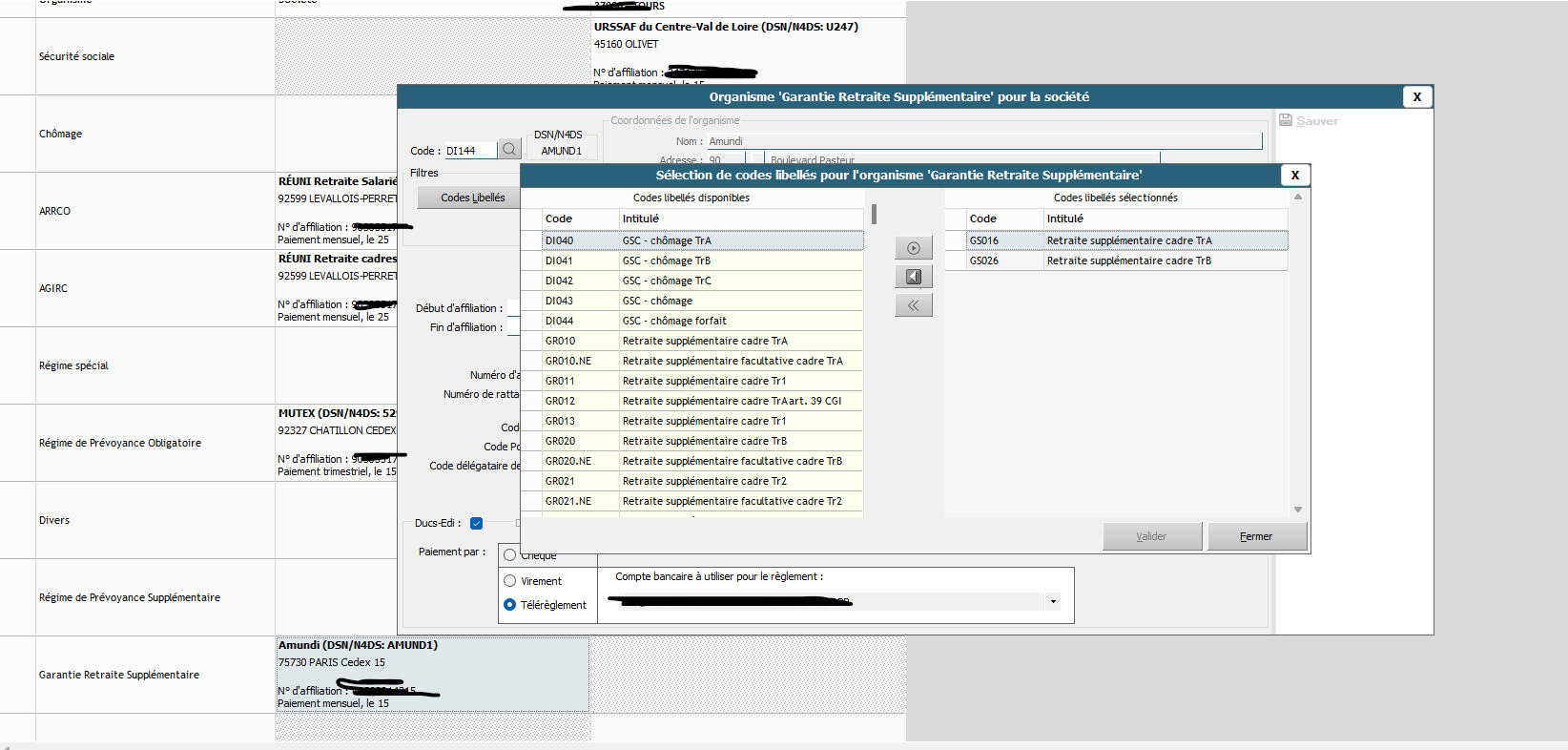Toggle the Ducs-Edi checkbox
Screen dimensions: 1568x750
tap(477, 523)
